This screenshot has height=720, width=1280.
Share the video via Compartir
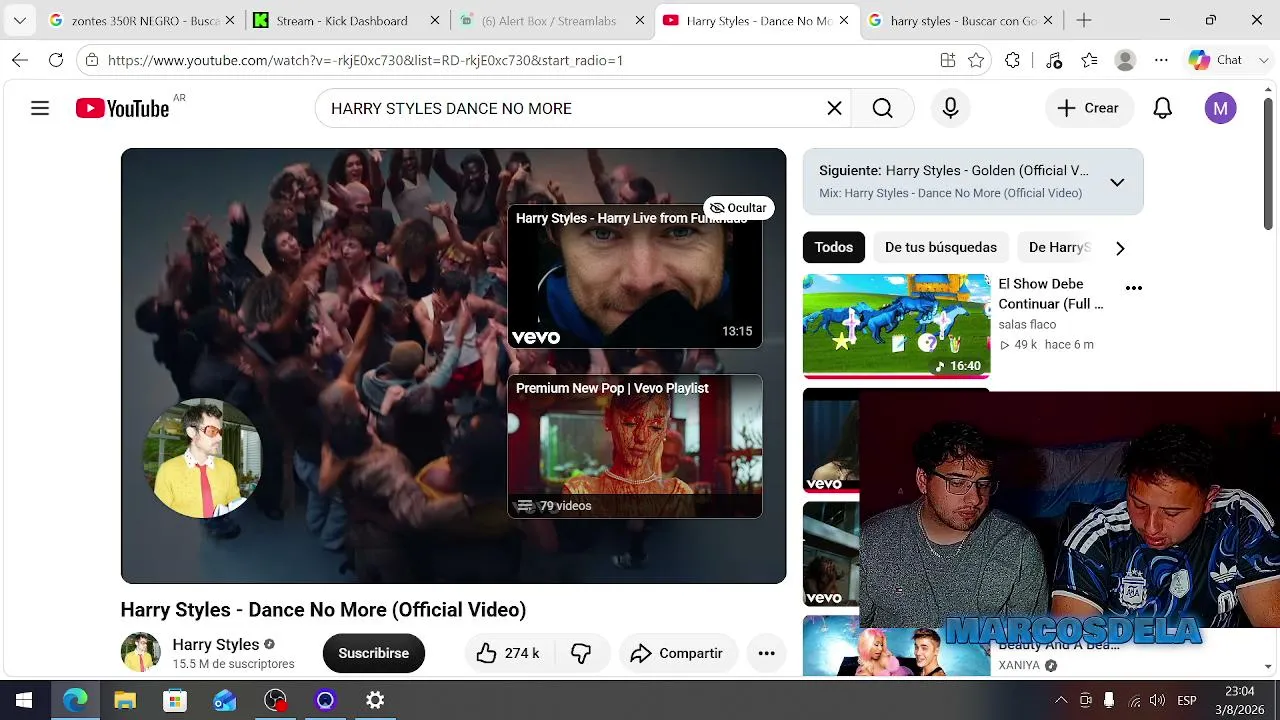click(677, 653)
